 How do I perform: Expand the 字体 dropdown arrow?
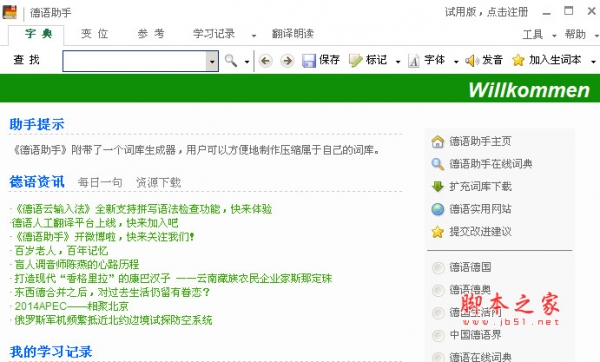[456, 61]
